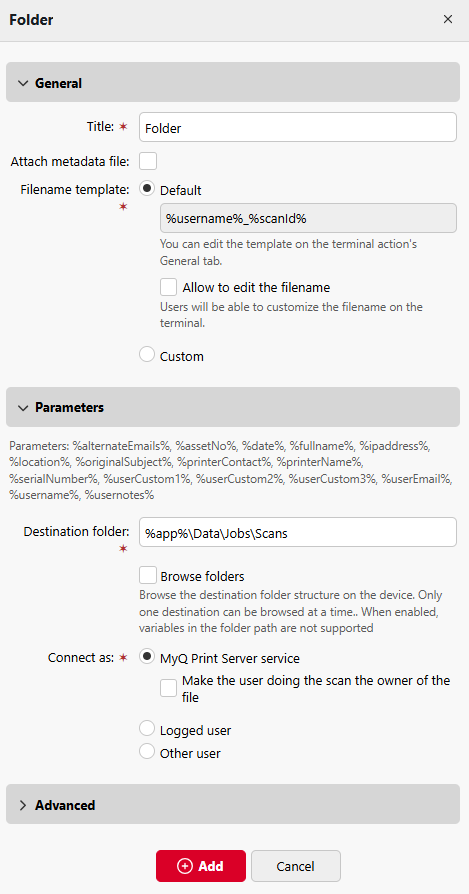Click the red Add button label

pyautogui.click(x=211, y=866)
